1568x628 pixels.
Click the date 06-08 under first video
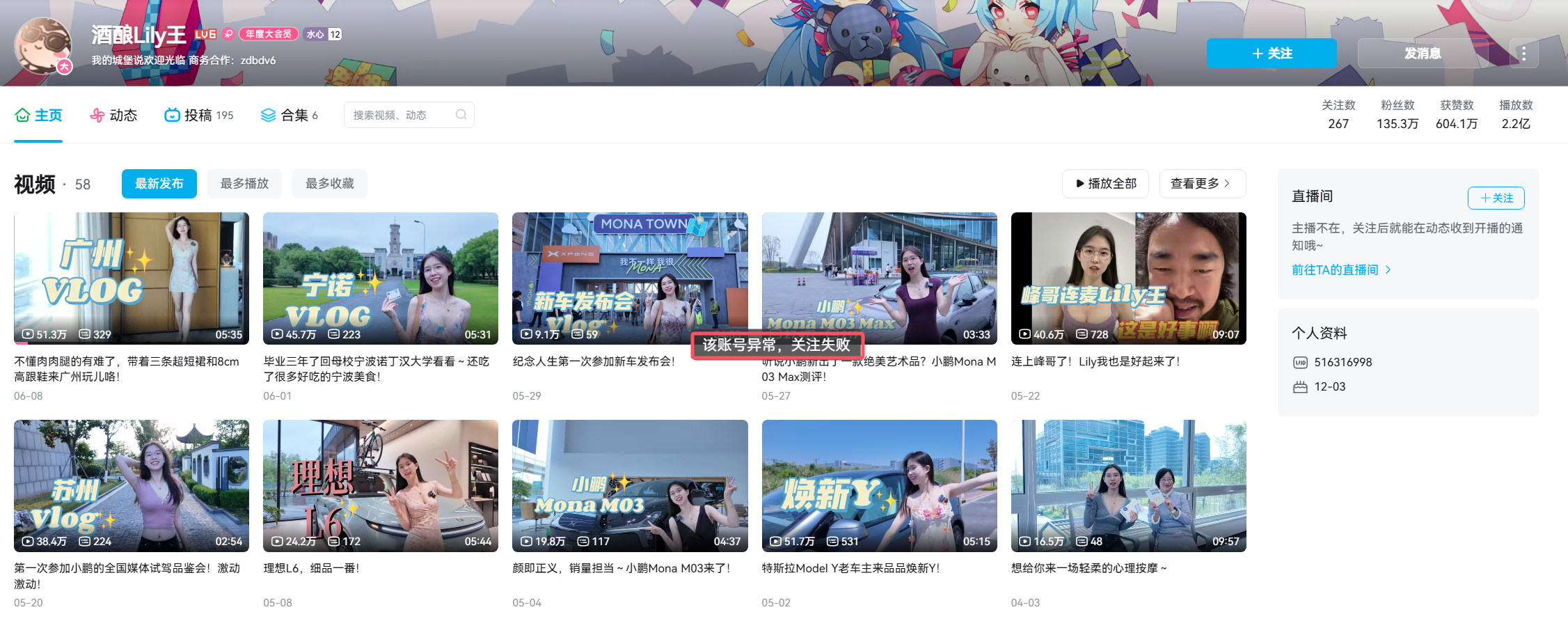(29, 396)
